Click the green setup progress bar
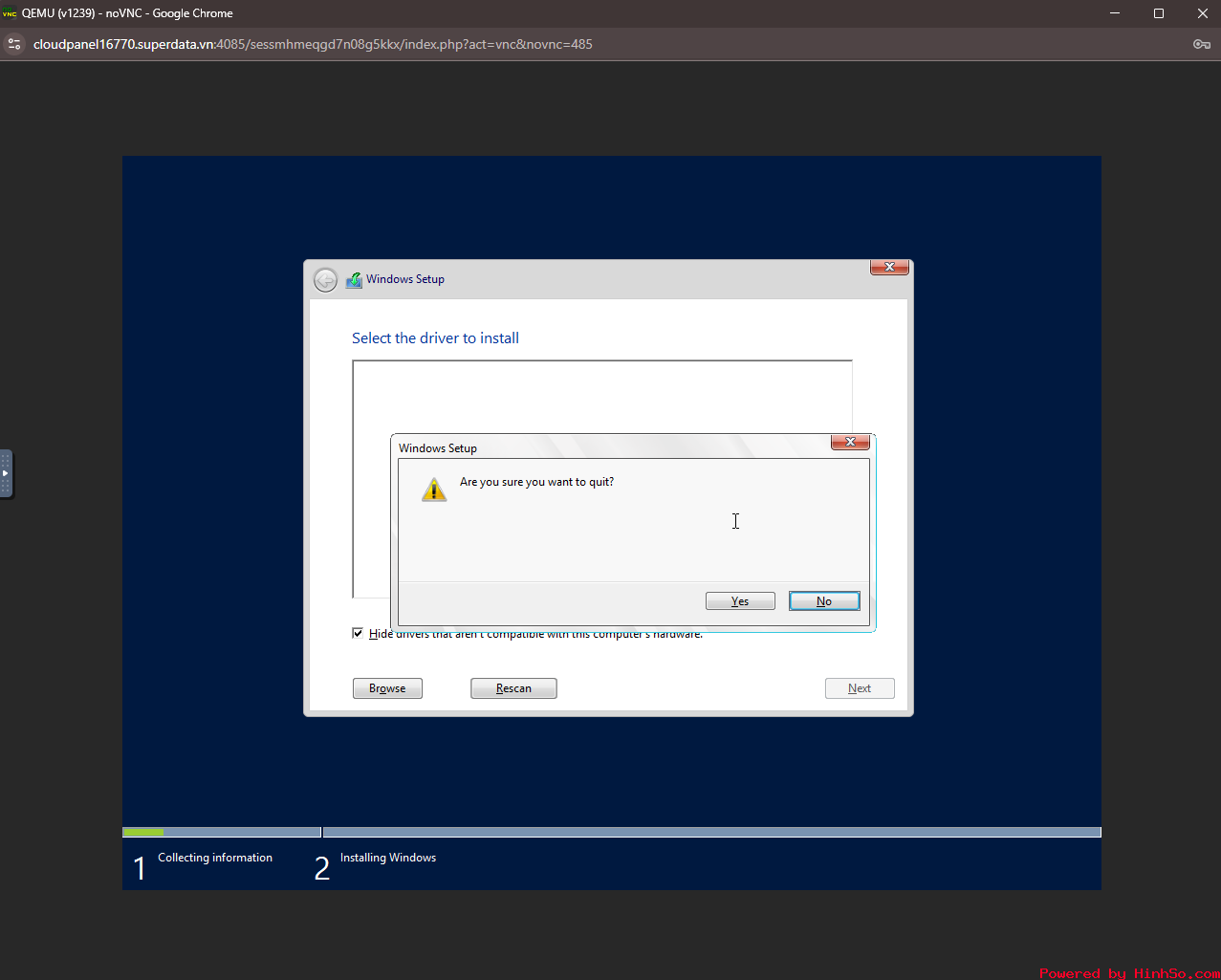 point(143,832)
